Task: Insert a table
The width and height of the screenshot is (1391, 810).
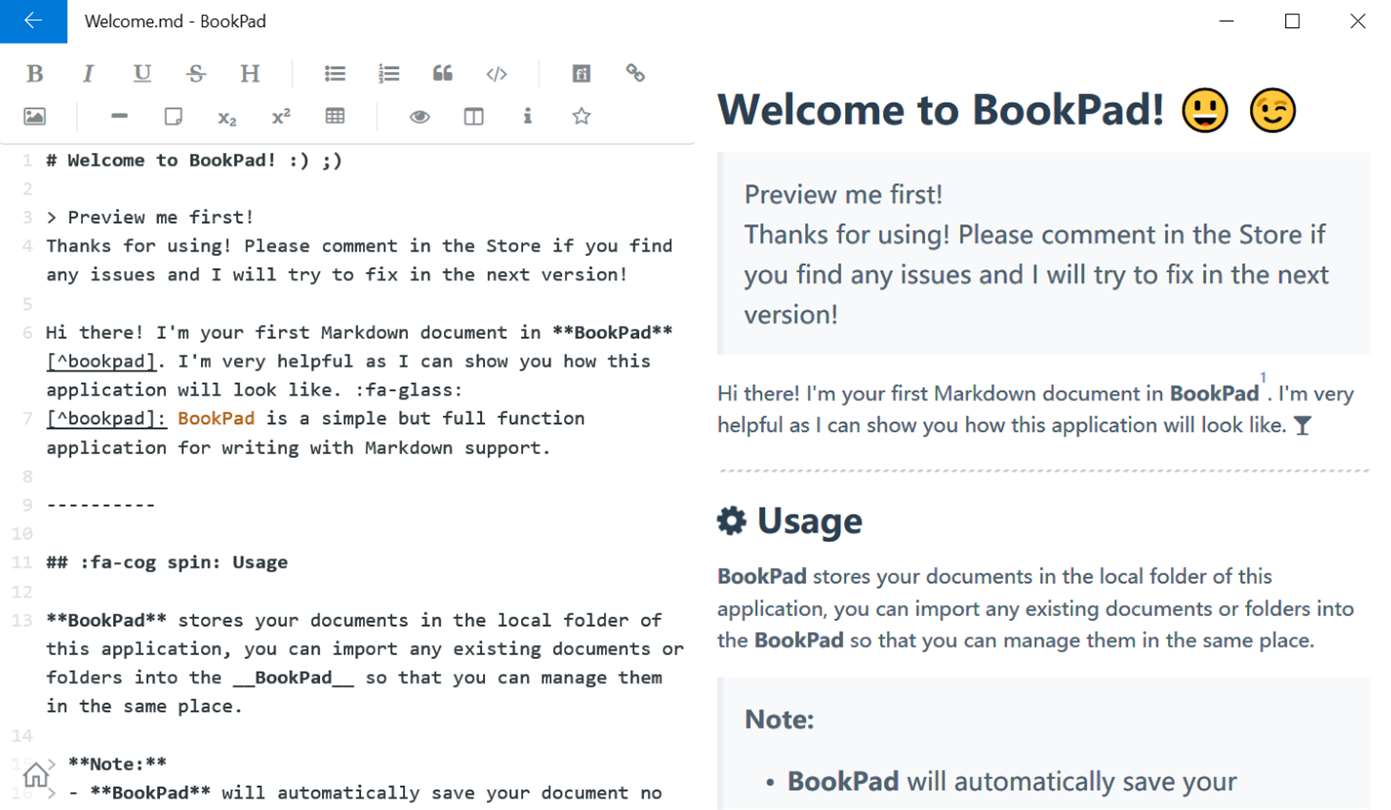Action: click(335, 116)
